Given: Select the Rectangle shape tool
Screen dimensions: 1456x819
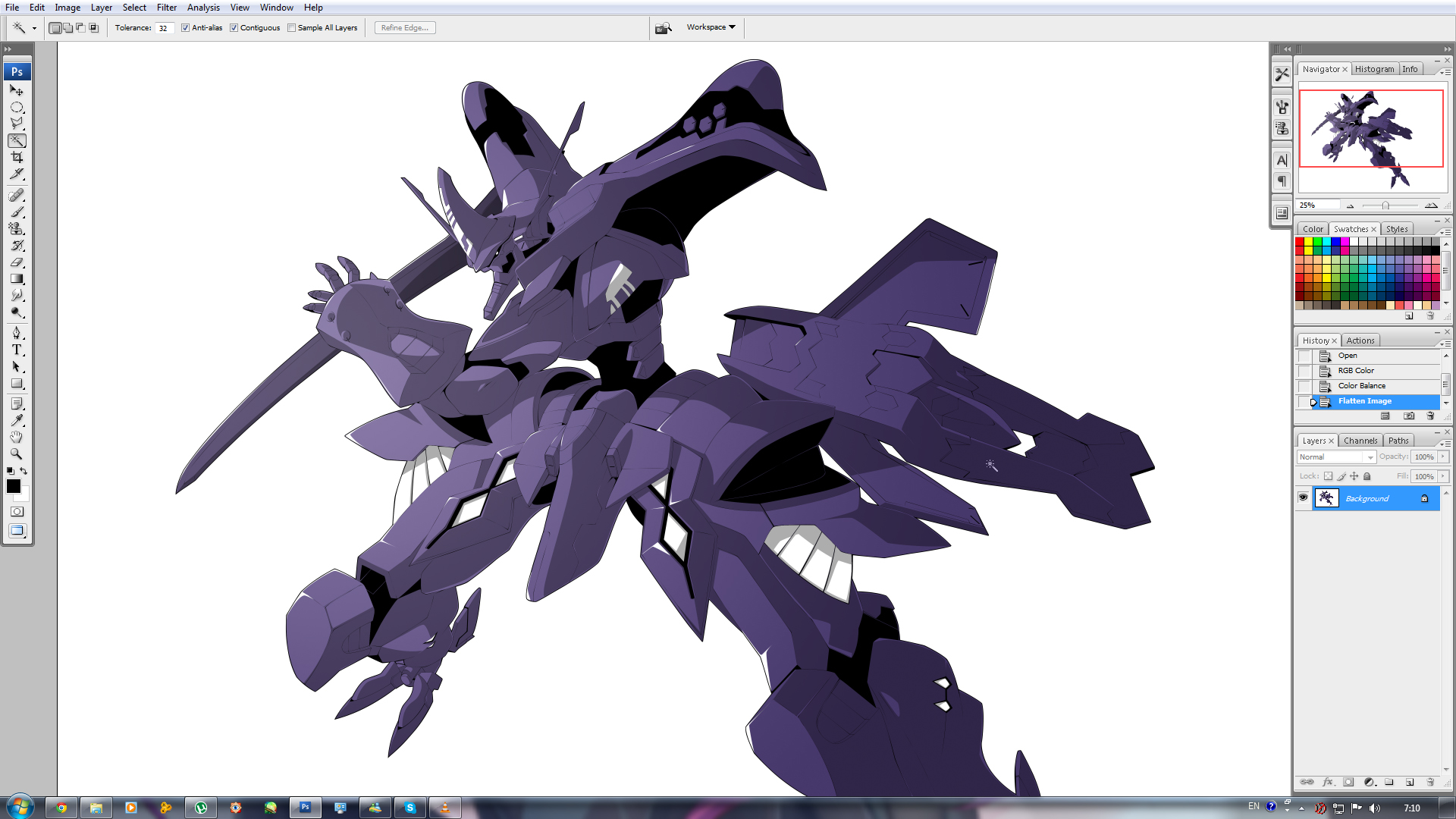Looking at the screenshot, I should tap(16, 383).
